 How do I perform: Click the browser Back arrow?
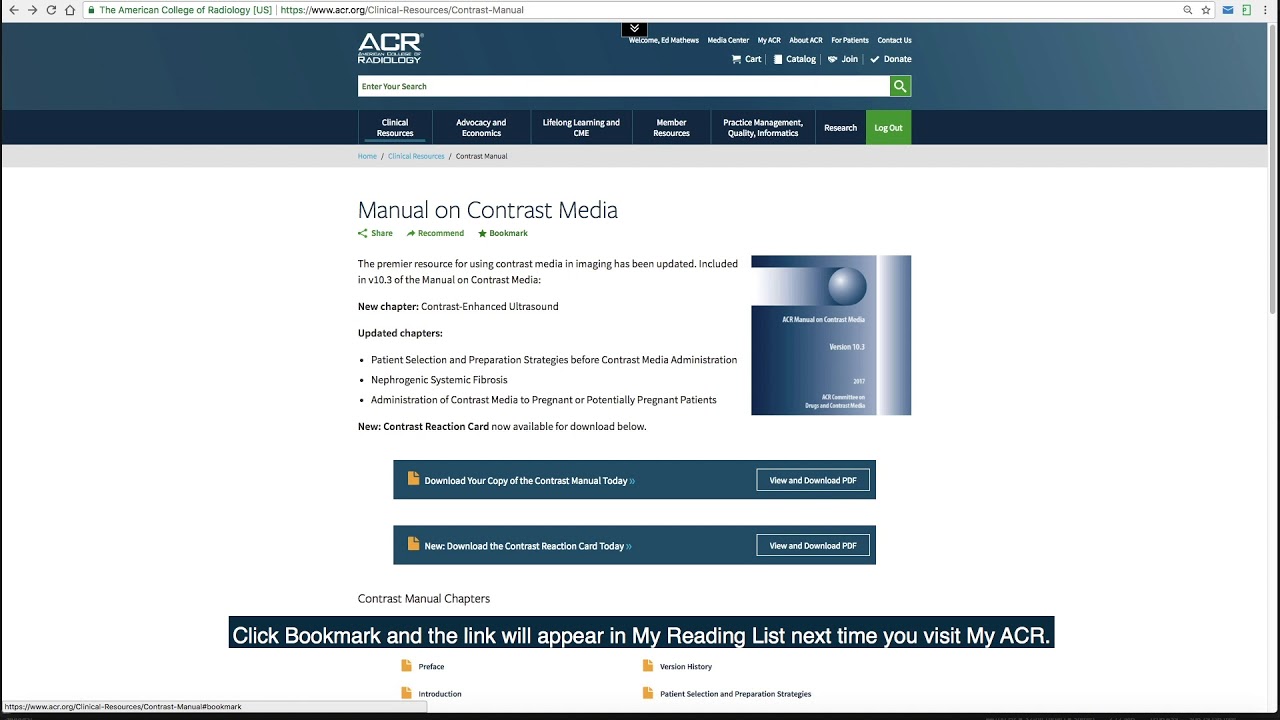click(13, 10)
